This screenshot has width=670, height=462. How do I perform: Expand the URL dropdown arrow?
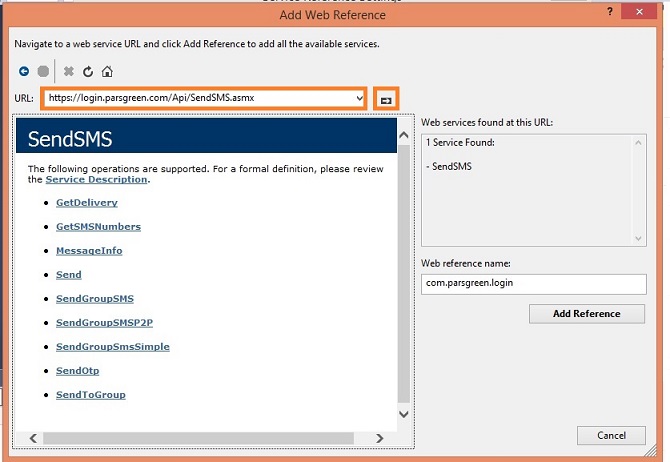[x=359, y=98]
